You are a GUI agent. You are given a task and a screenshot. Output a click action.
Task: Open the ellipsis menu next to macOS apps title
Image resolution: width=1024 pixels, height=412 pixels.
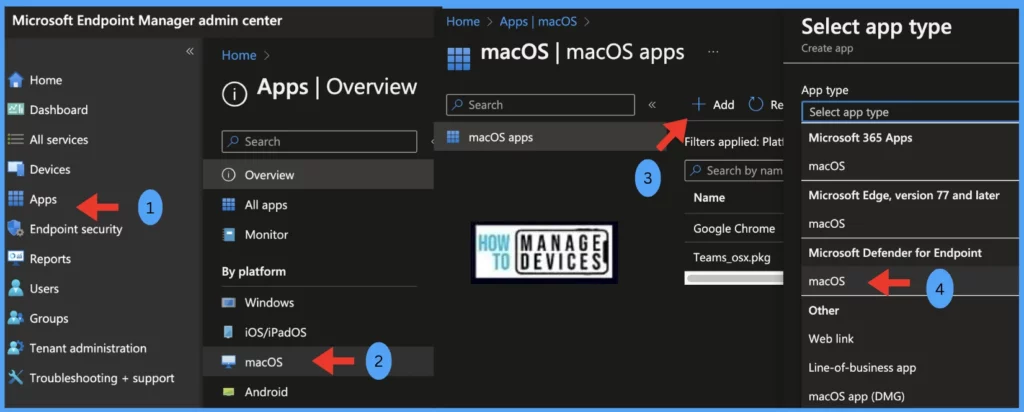click(x=713, y=52)
